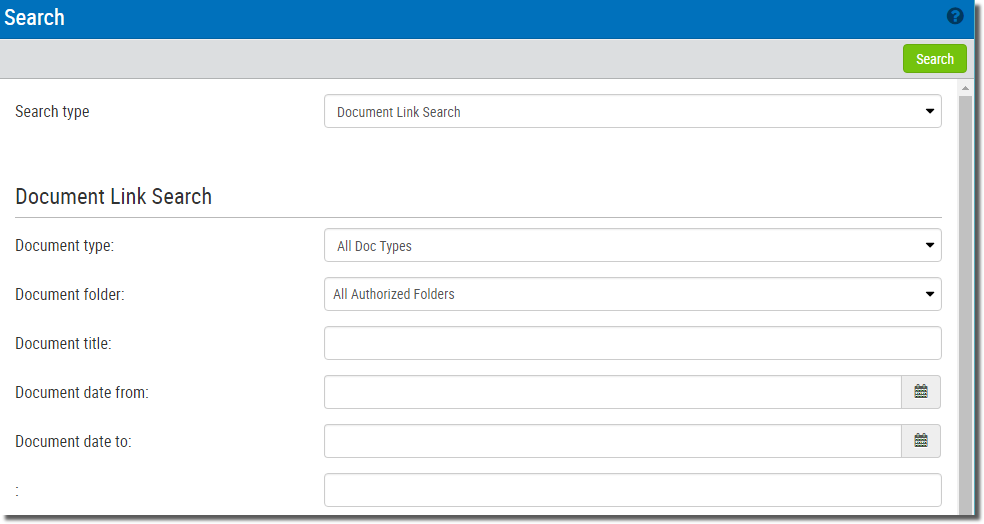Click the green Search button
The image size is (984, 524).
pyautogui.click(x=934, y=59)
